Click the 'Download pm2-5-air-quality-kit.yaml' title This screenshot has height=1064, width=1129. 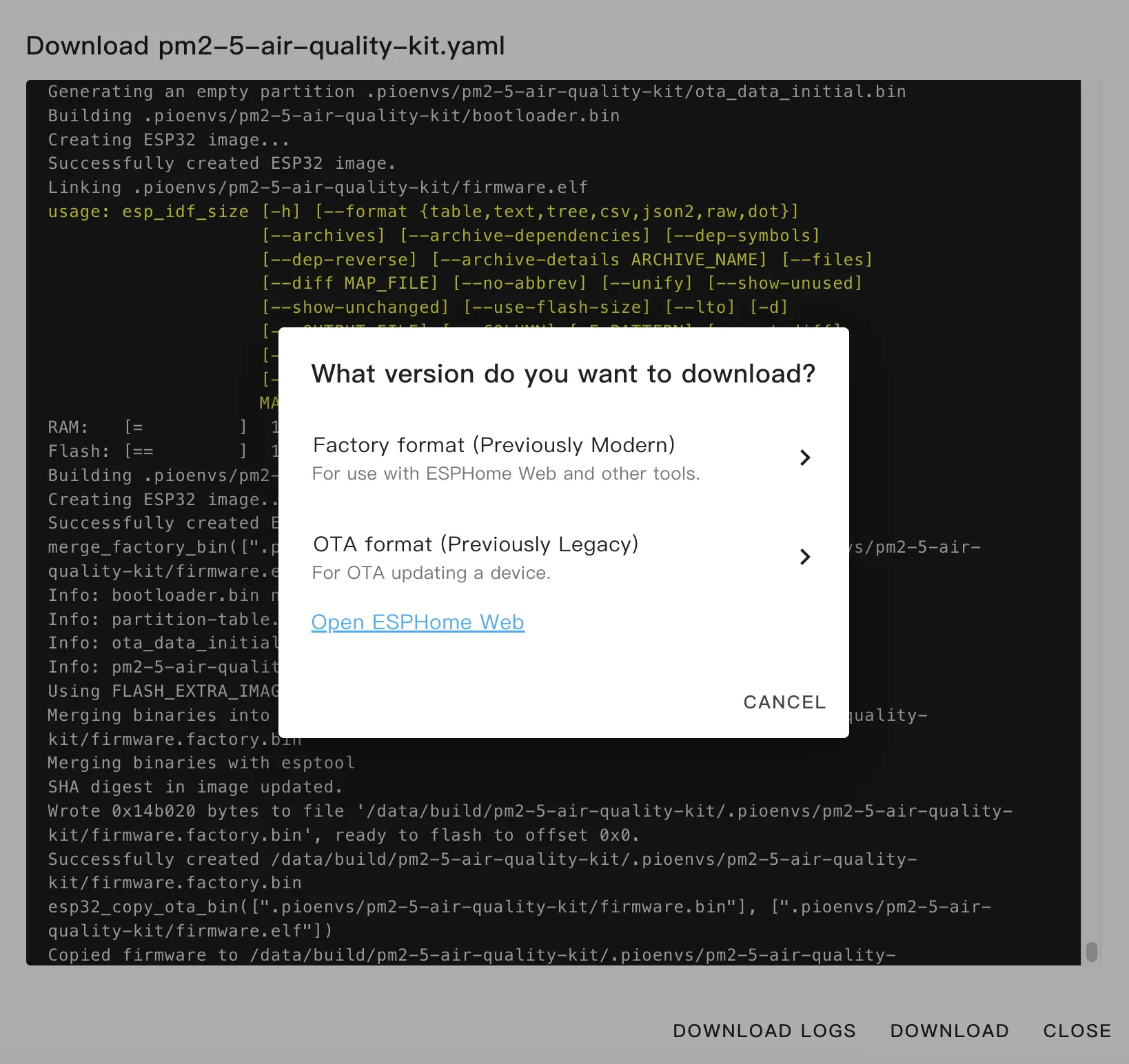click(x=265, y=46)
